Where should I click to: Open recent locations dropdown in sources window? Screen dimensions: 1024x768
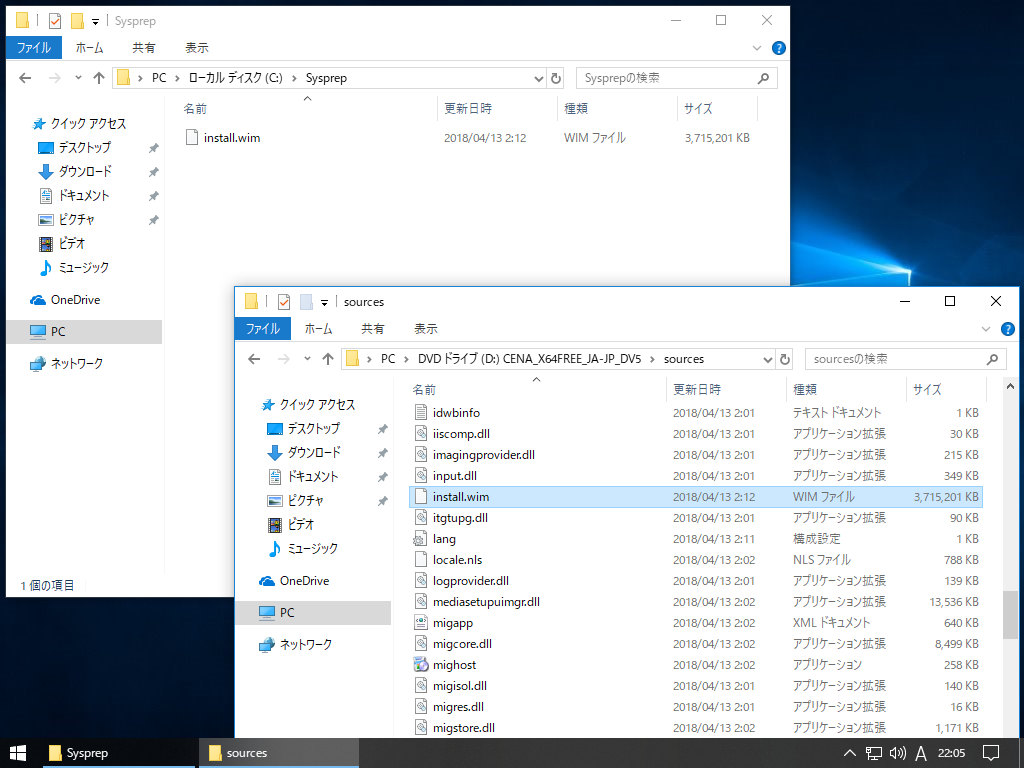(x=308, y=359)
